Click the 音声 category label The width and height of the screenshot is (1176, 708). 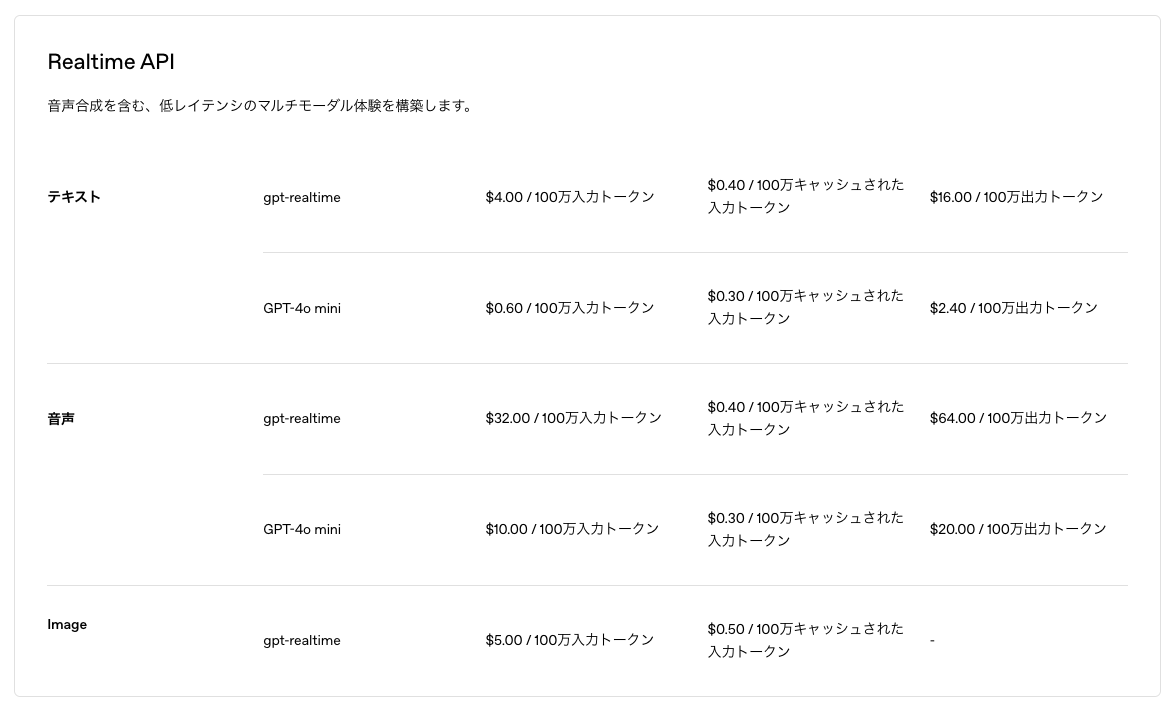61,418
